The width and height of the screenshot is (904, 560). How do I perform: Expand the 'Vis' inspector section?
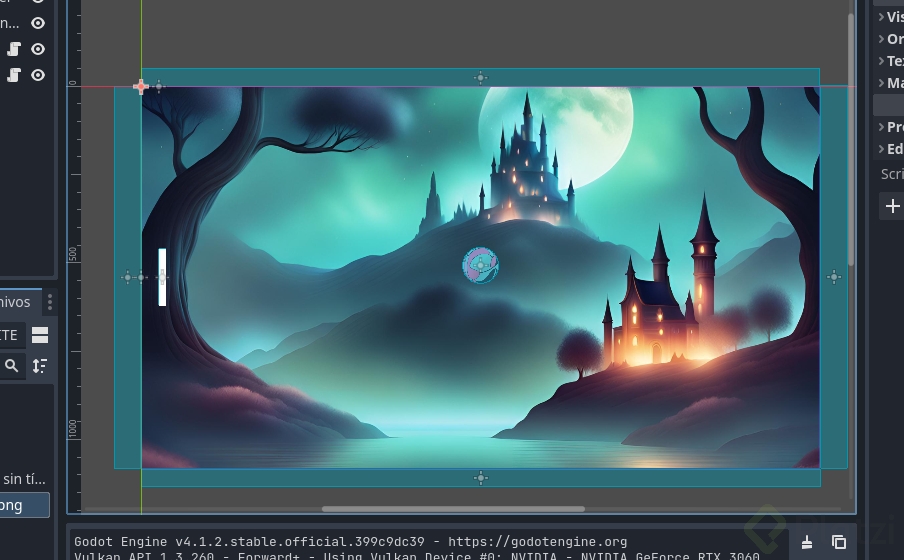click(x=891, y=17)
